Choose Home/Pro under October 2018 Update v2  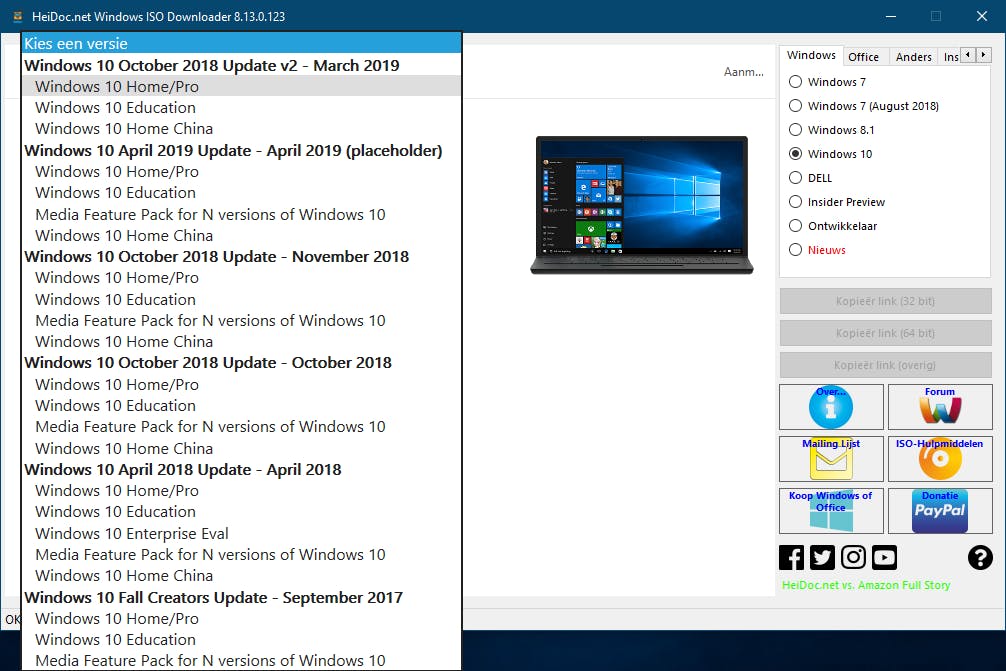point(241,86)
